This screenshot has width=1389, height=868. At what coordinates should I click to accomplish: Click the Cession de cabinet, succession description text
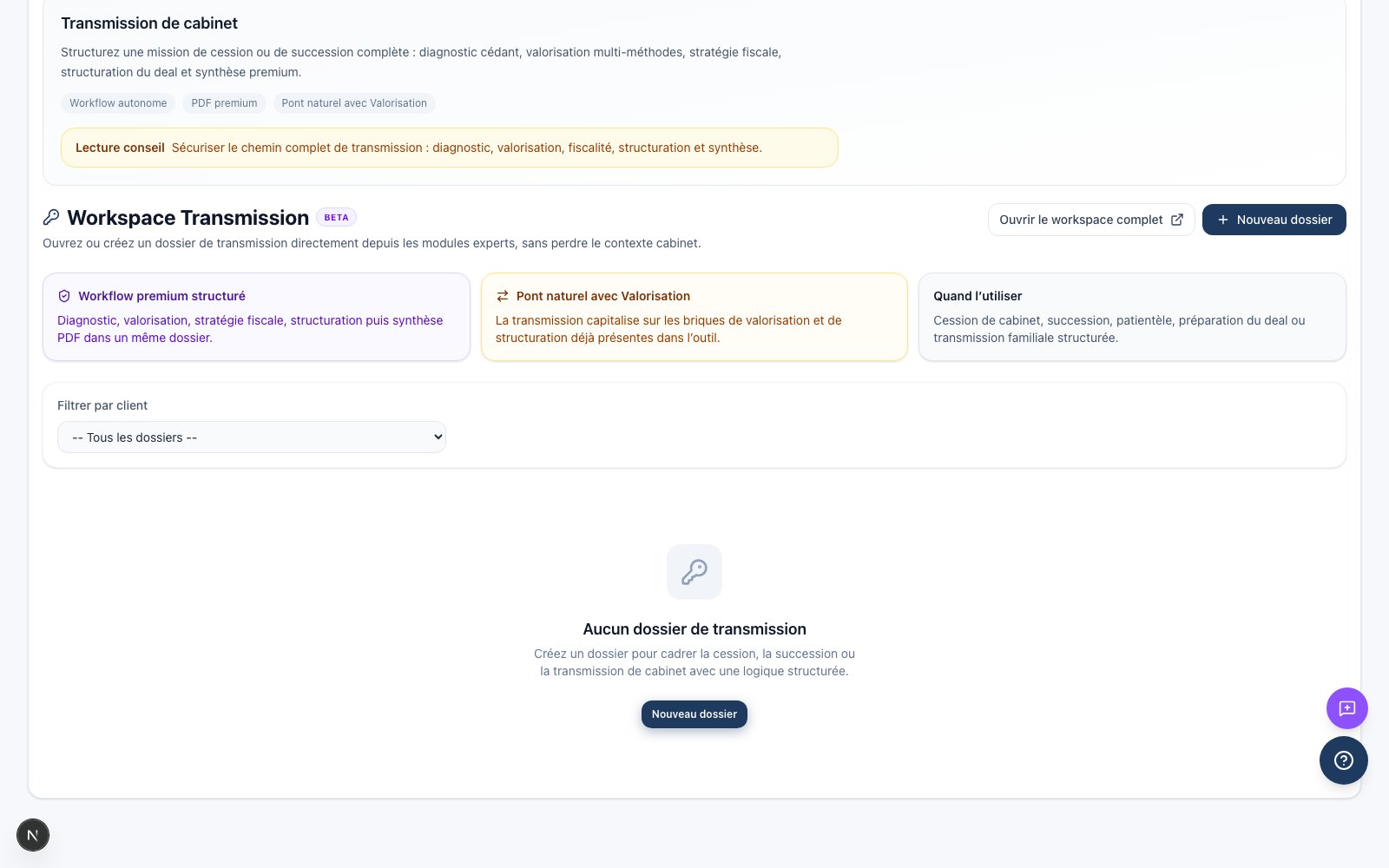[x=1119, y=329]
